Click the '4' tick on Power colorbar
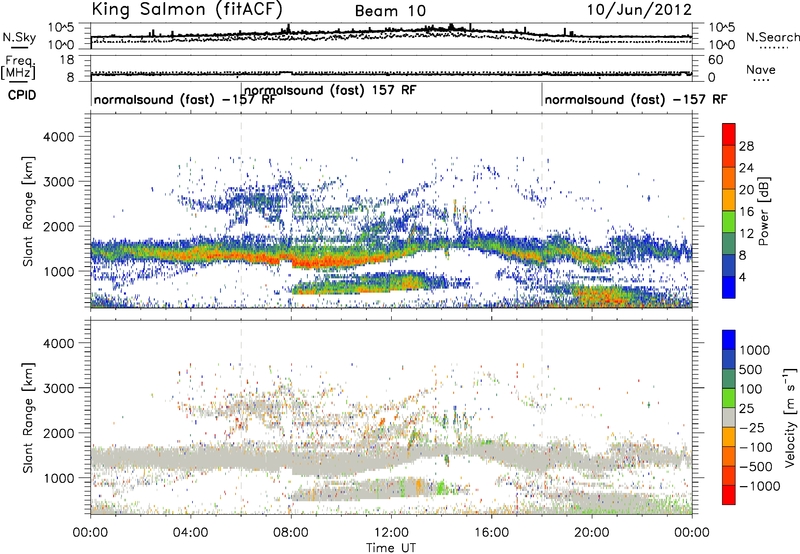This screenshot has height=554, width=800. [x=742, y=277]
